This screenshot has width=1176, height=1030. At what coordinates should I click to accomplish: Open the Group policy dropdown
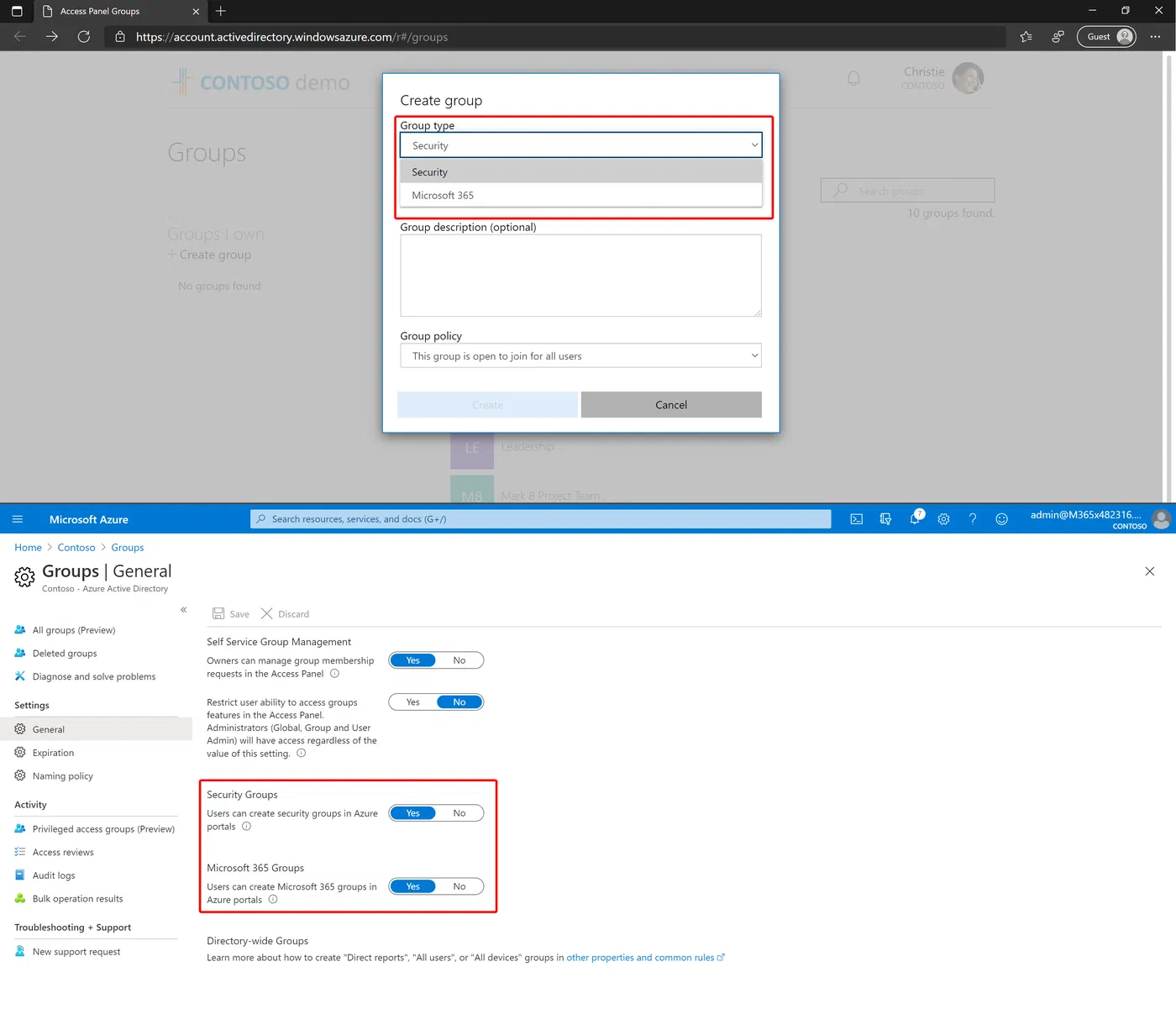pos(581,356)
